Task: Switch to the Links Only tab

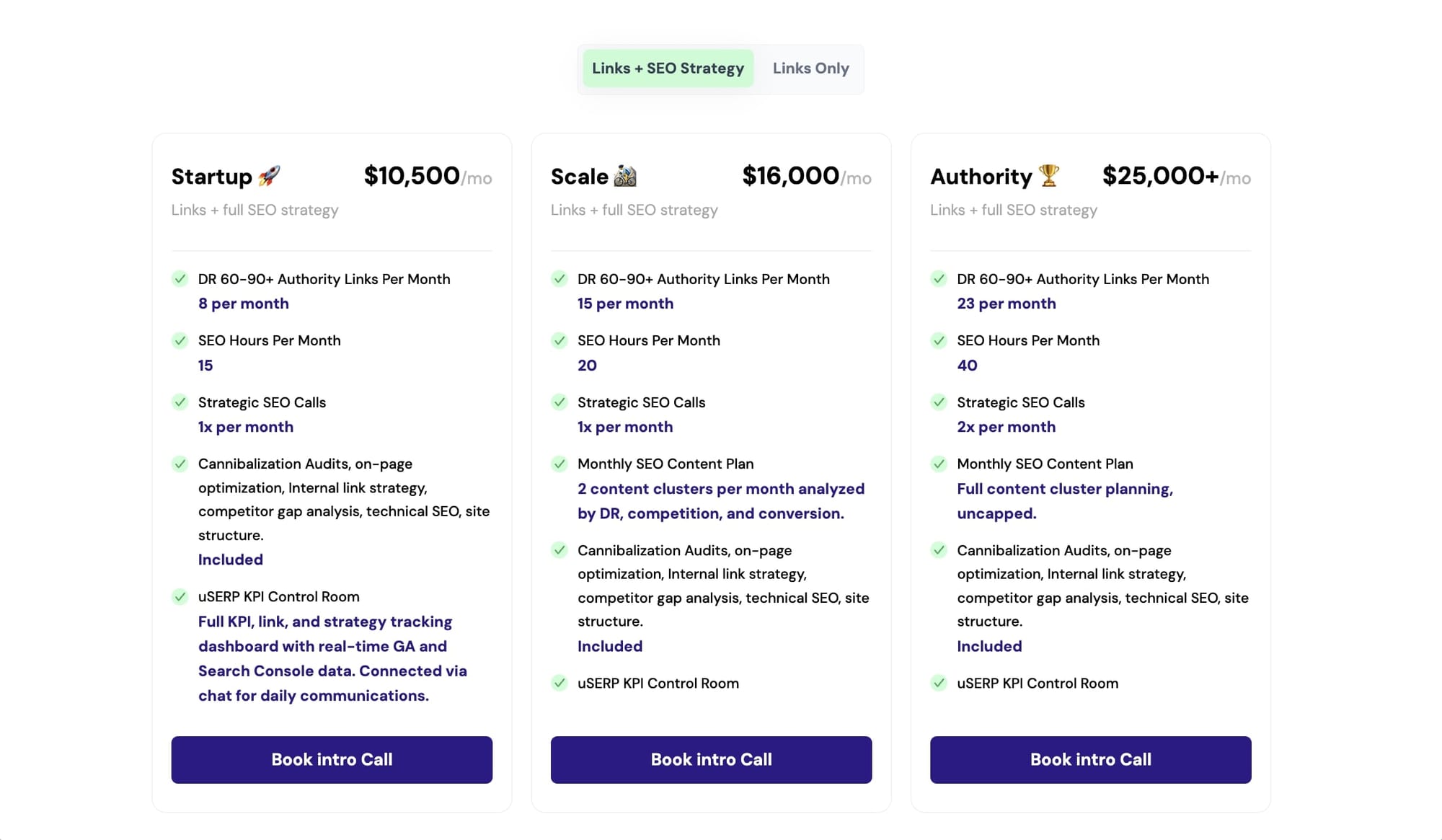Action: (810, 68)
